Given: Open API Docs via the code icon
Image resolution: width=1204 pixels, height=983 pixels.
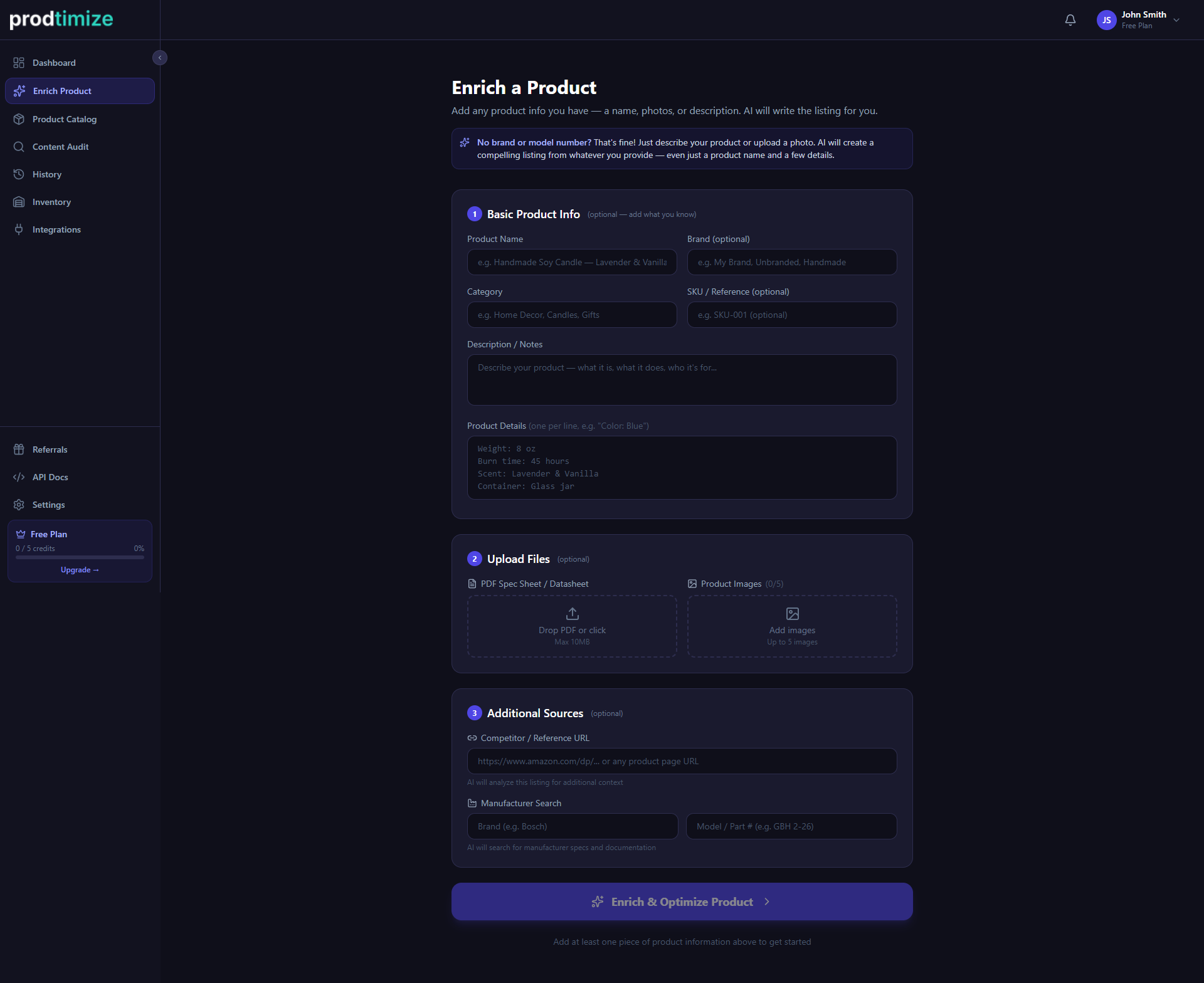Looking at the screenshot, I should click(x=19, y=477).
